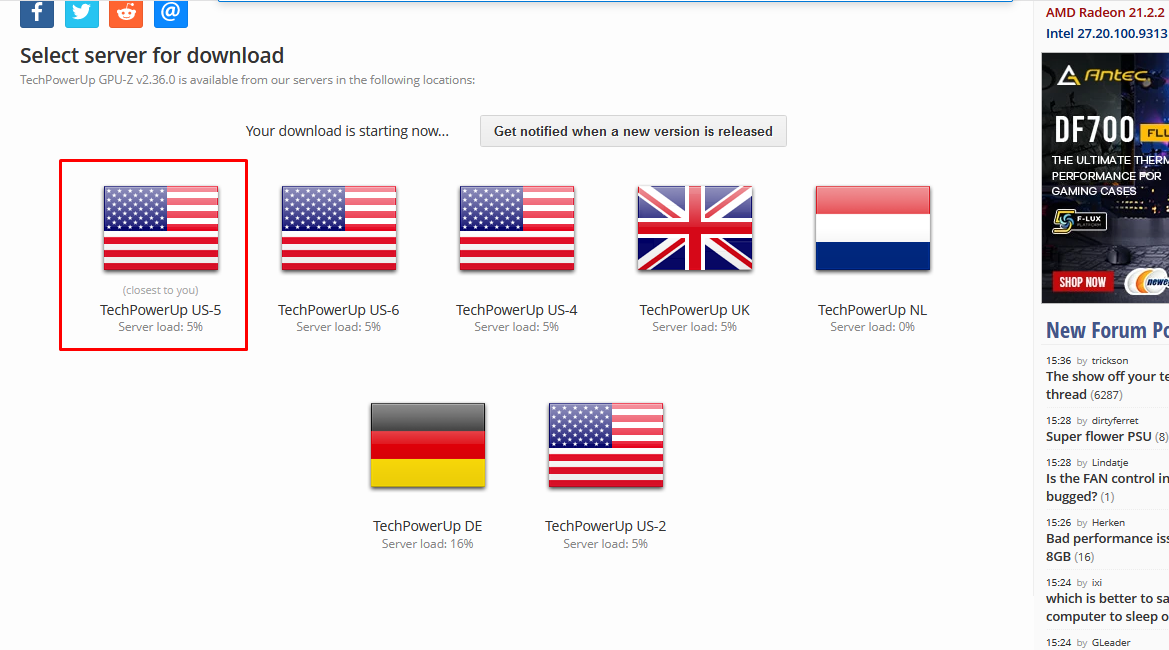The image size is (1169, 650).
Task: Open the Bad performance thread
Action: click(1107, 547)
